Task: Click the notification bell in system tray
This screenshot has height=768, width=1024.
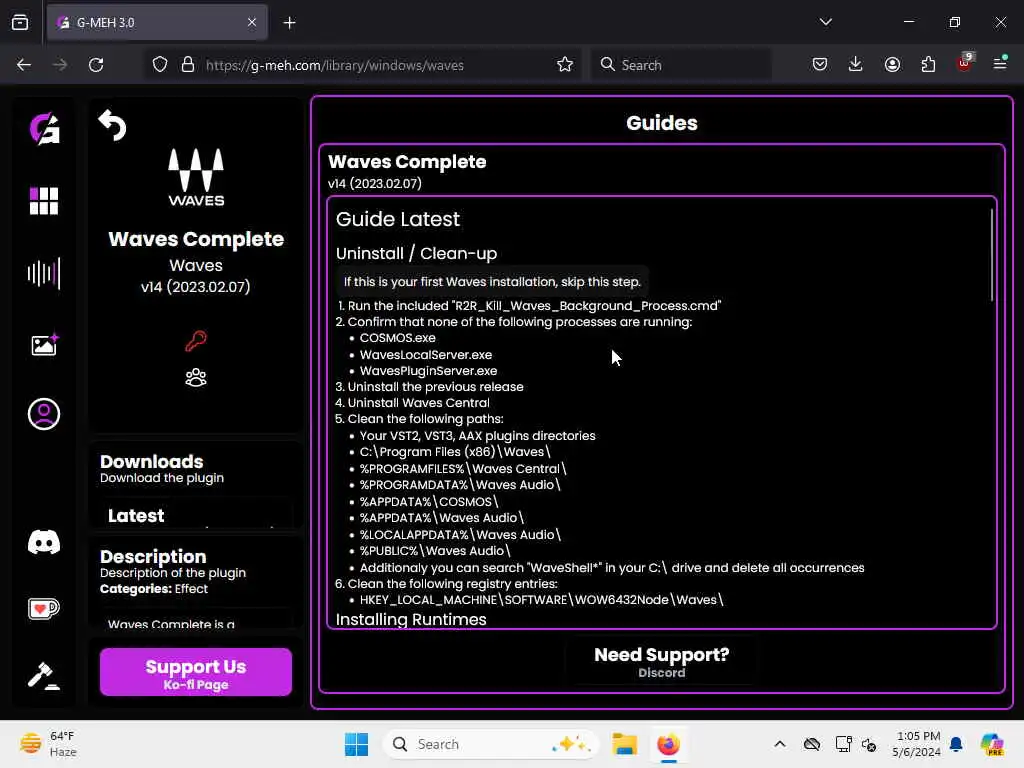Action: pyautogui.click(x=956, y=744)
